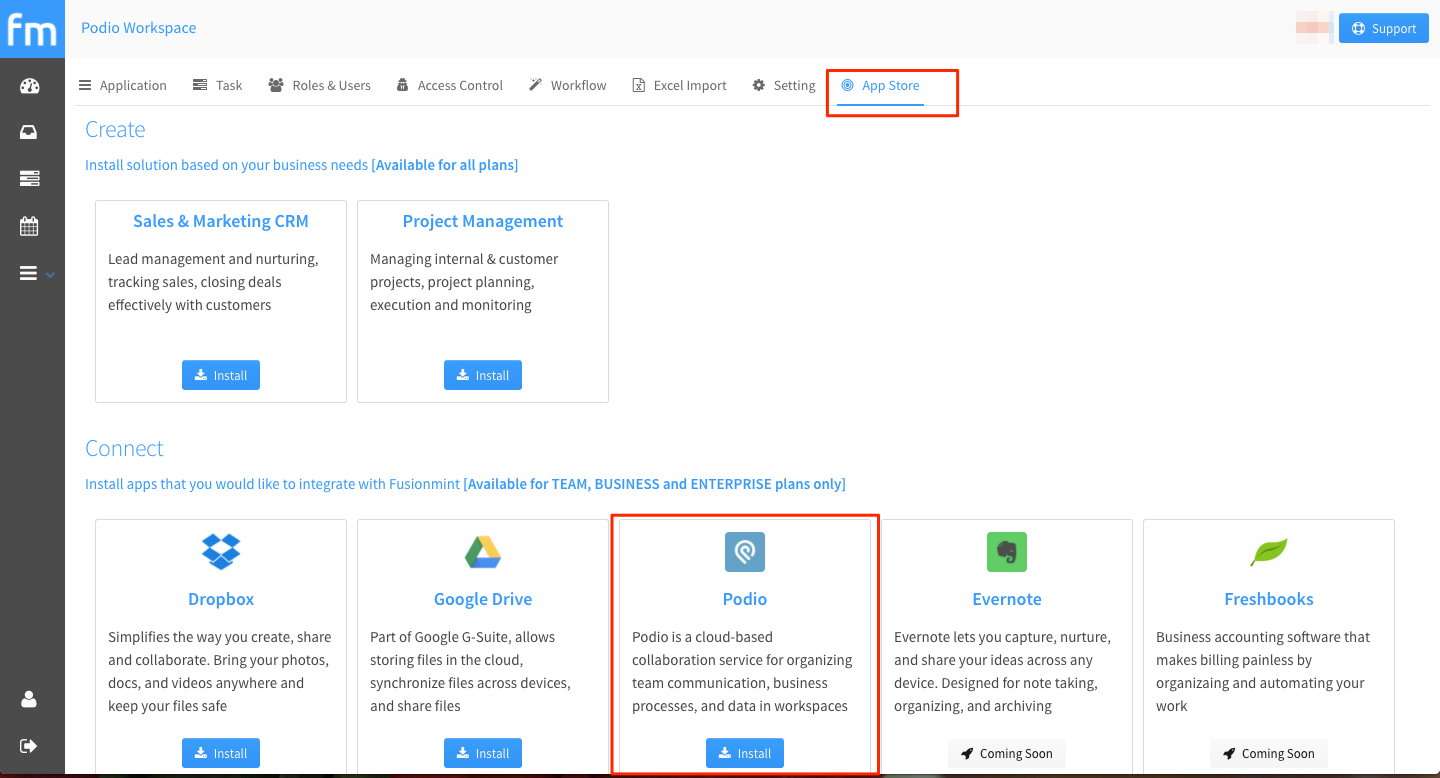This screenshot has width=1440, height=778.
Task: Open the Evernote title link
Action: point(1007,599)
